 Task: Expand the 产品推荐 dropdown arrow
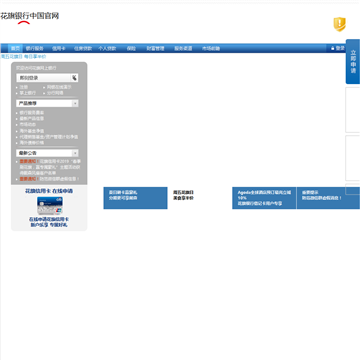75,104
